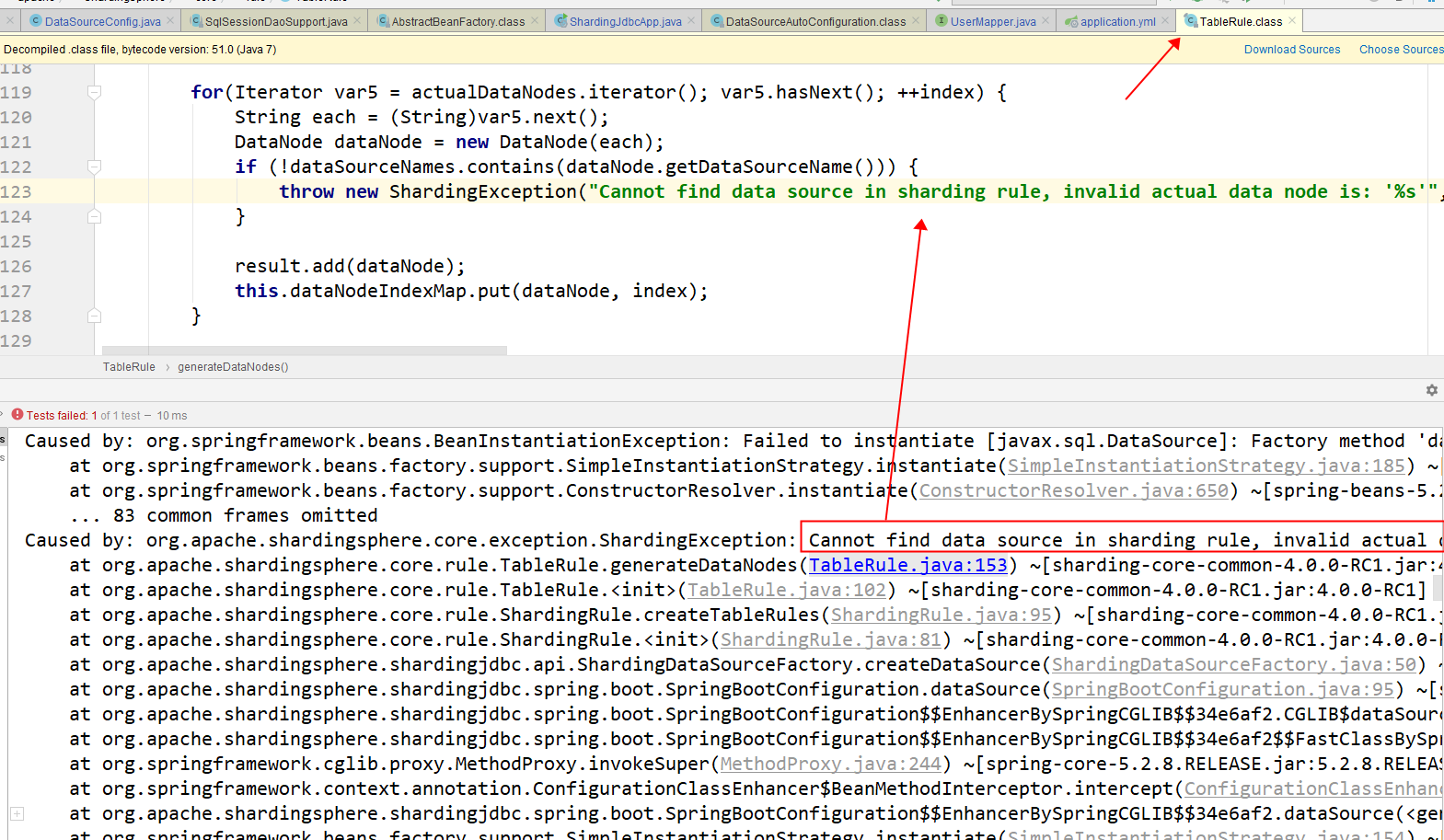Select the AbstractBeanFactory.class tab

click(458, 21)
